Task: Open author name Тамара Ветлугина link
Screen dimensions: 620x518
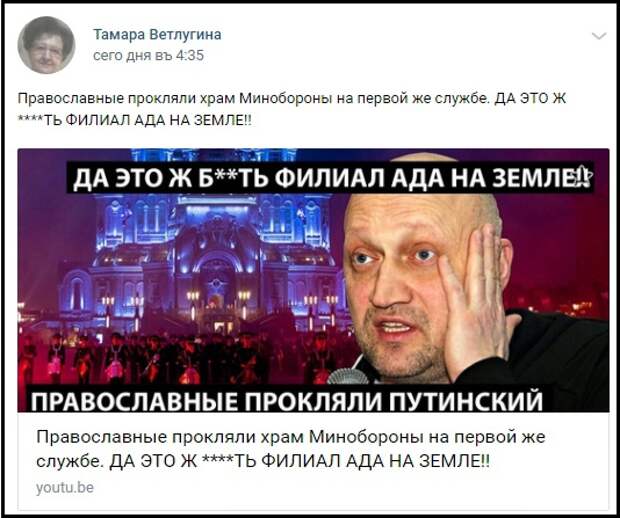Action: (157, 35)
